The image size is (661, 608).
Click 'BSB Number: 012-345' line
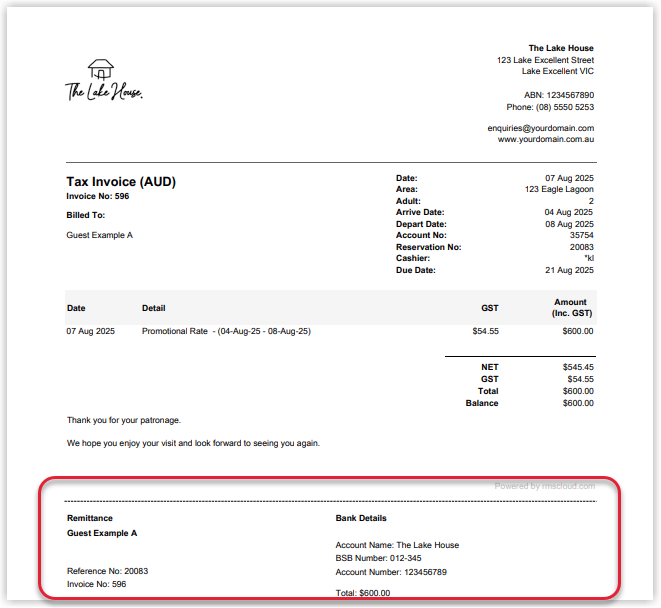pos(378,558)
